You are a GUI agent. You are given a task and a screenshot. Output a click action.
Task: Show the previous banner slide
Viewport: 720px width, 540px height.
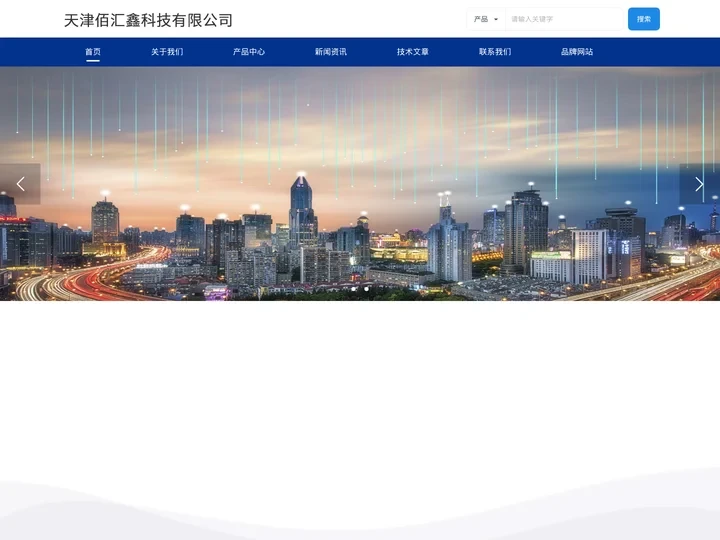(20, 184)
